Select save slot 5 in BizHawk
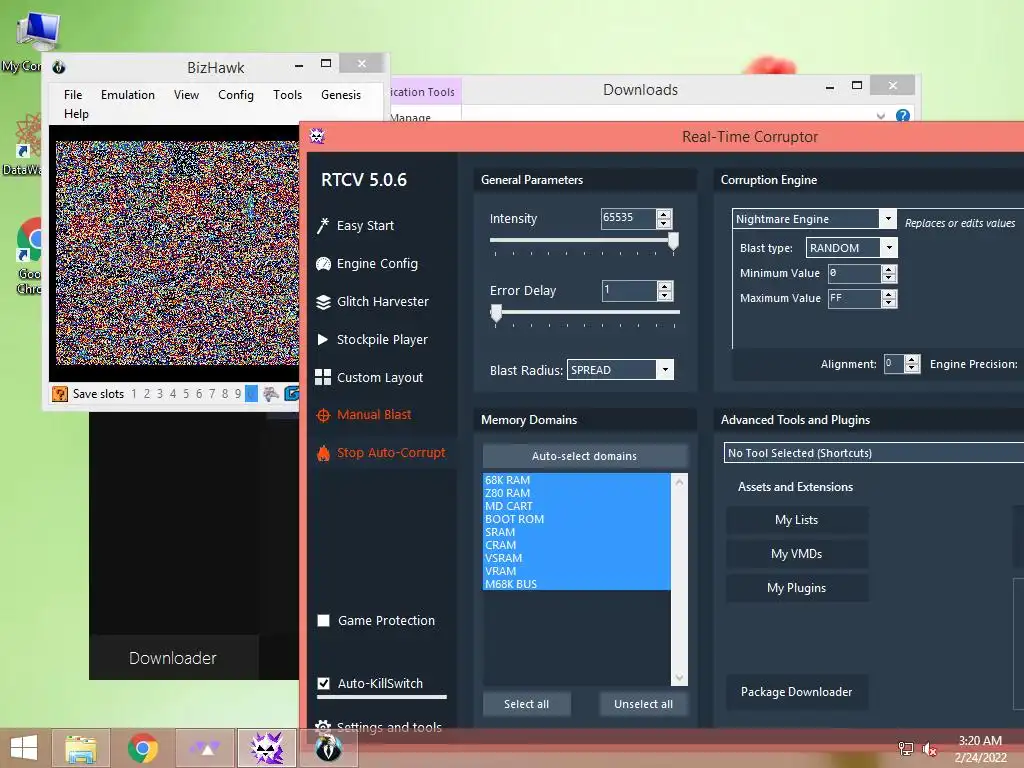 [x=186, y=394]
